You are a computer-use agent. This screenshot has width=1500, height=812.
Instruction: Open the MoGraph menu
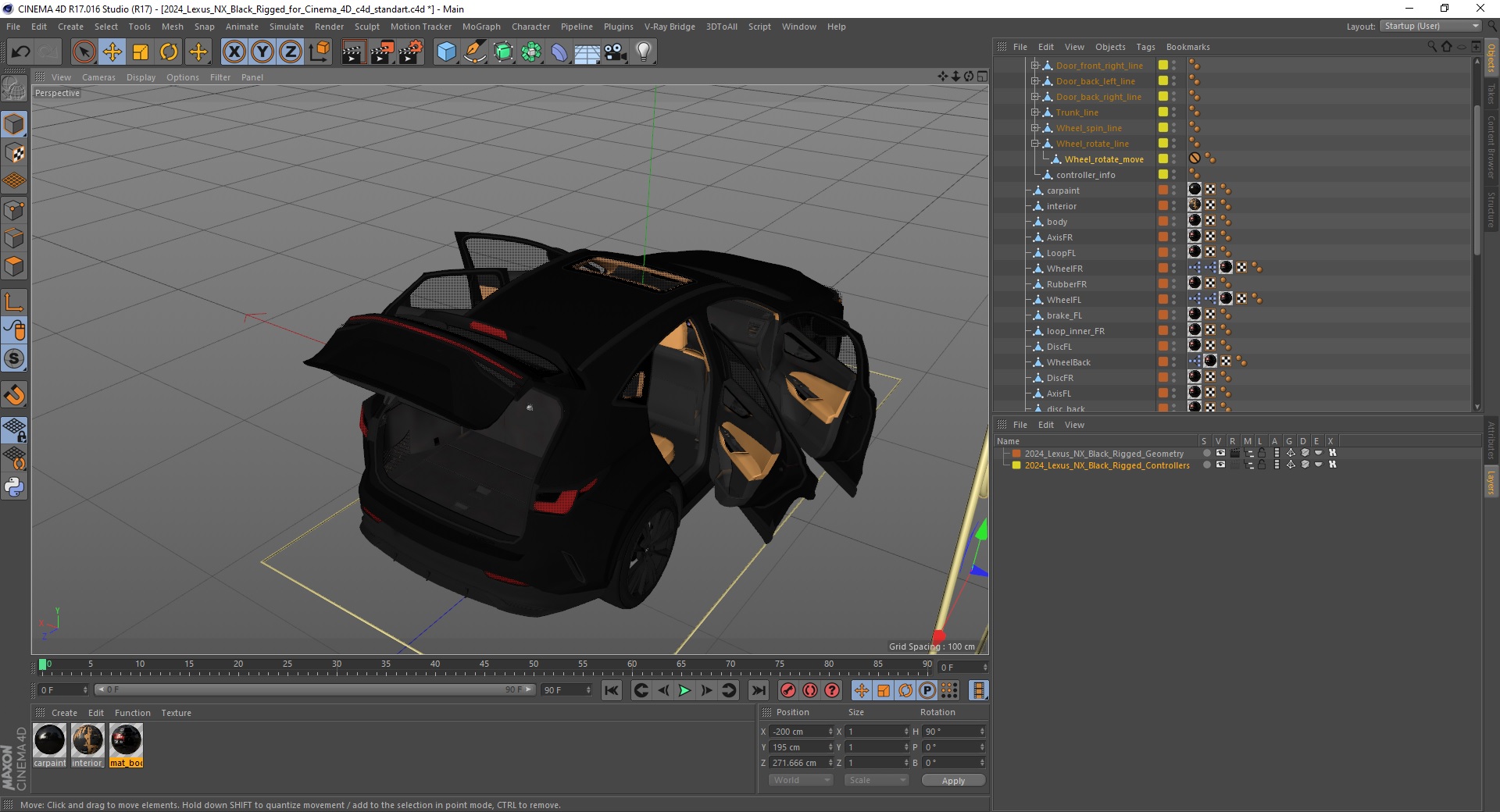tap(481, 27)
